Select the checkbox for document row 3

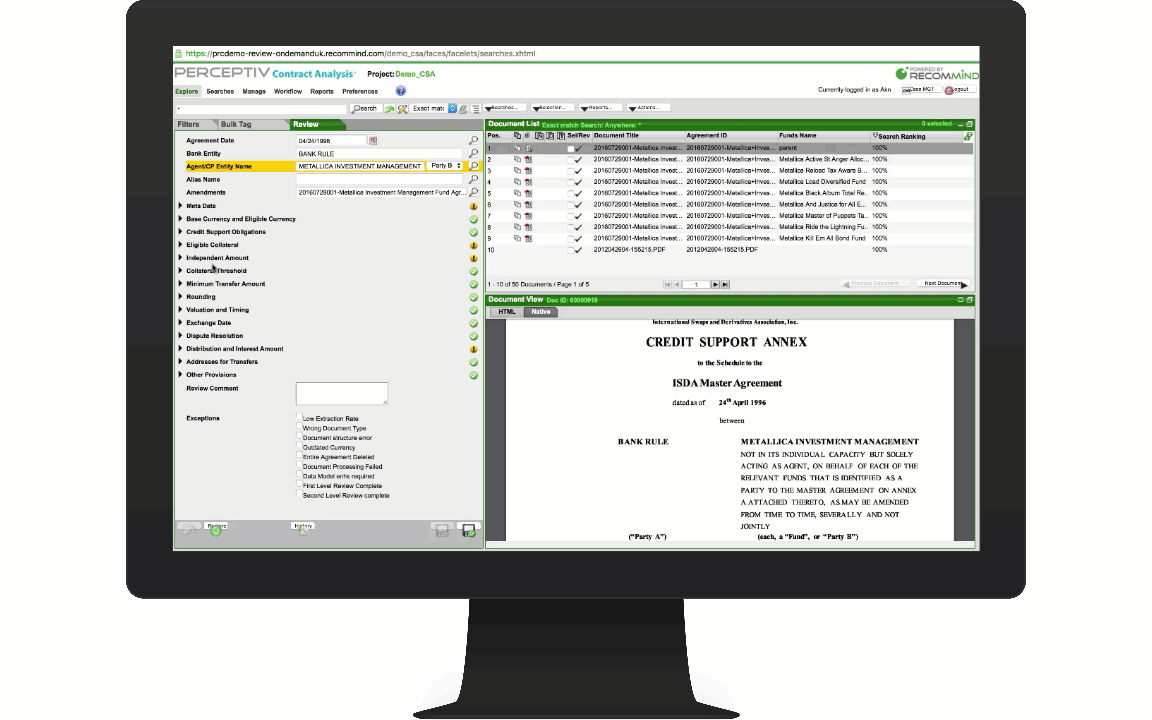point(570,171)
